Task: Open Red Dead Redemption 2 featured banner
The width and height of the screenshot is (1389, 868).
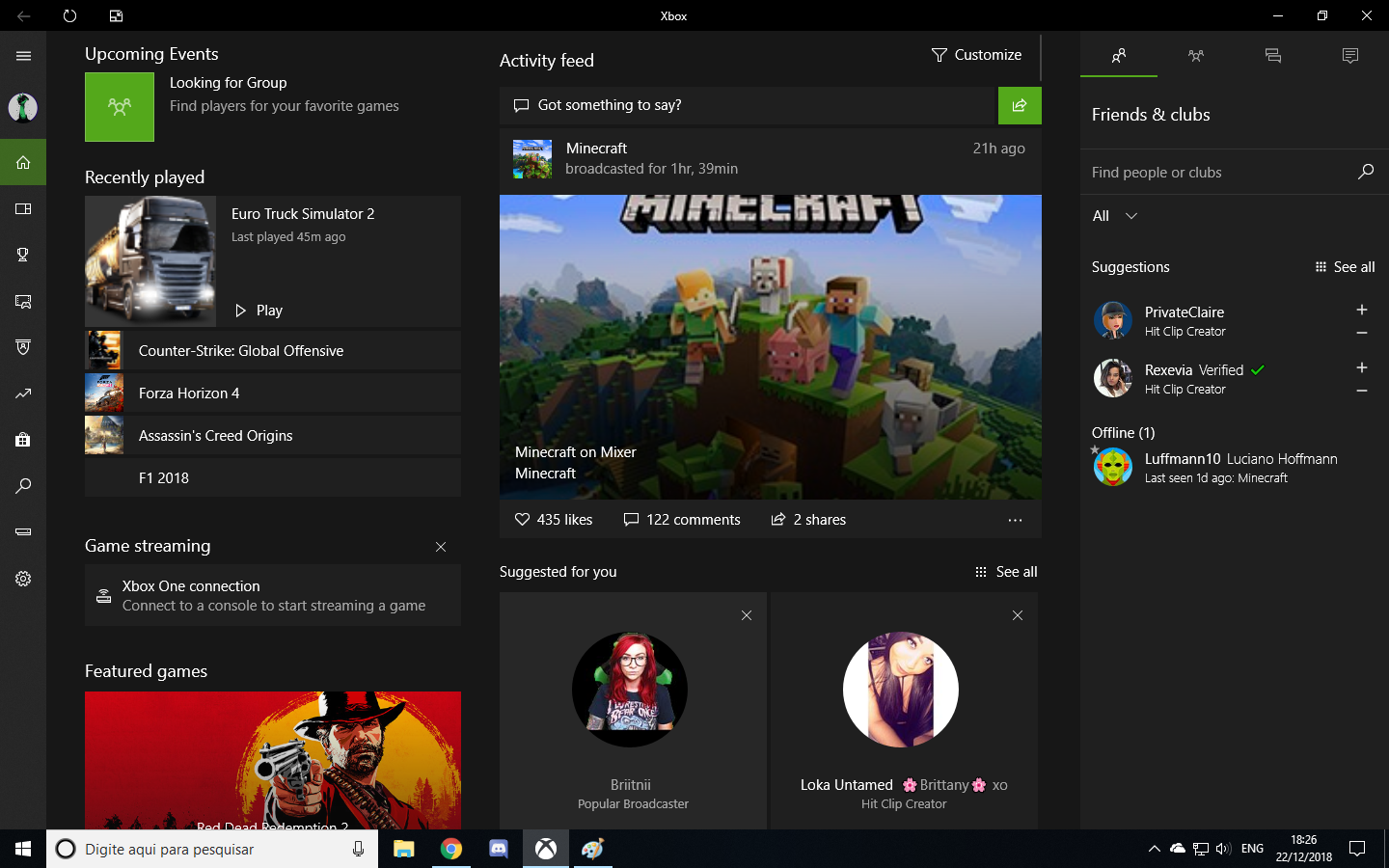Action: point(273,761)
